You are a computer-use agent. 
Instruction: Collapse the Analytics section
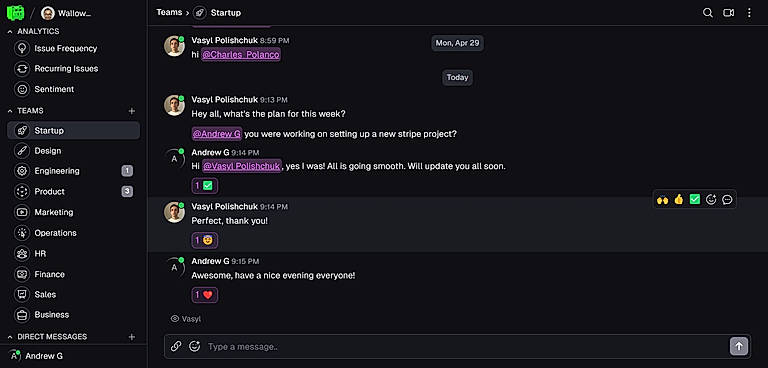[x=10, y=31]
